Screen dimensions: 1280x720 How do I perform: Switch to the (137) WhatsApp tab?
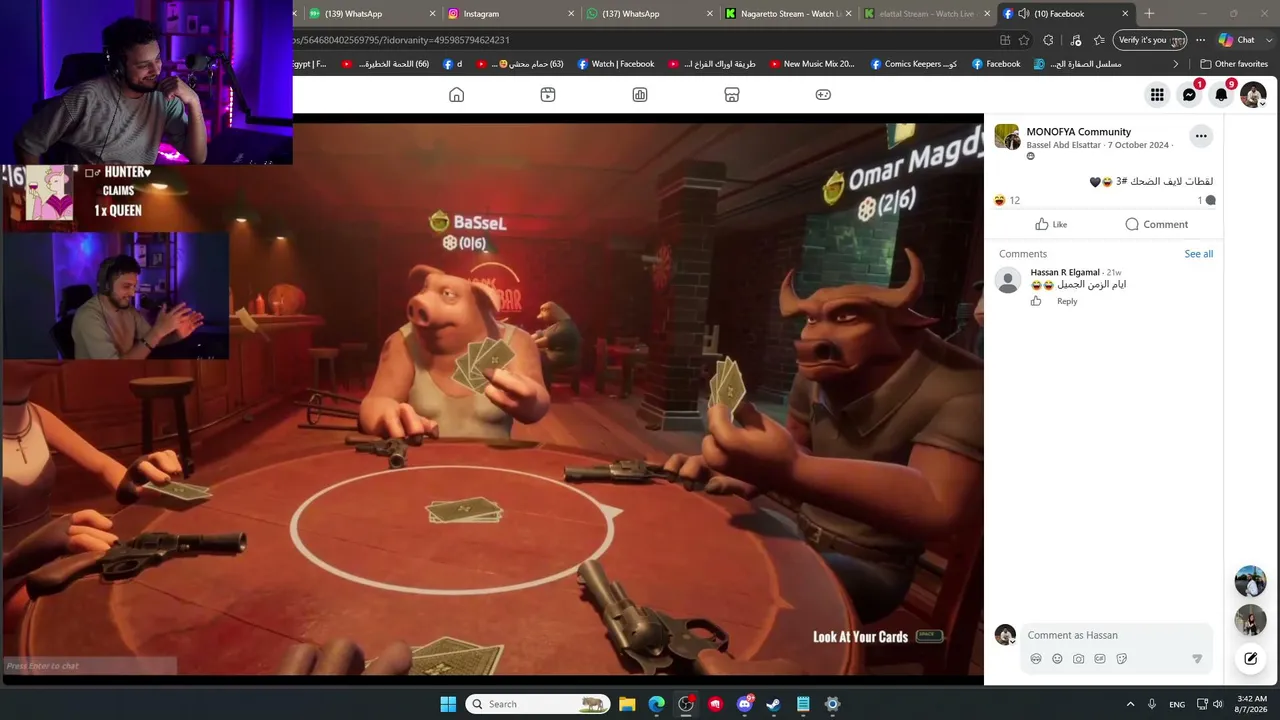(x=650, y=14)
